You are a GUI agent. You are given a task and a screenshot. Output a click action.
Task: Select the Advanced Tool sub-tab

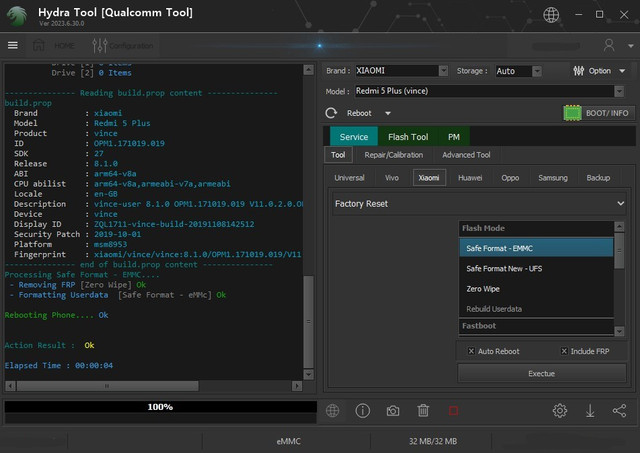coord(466,155)
